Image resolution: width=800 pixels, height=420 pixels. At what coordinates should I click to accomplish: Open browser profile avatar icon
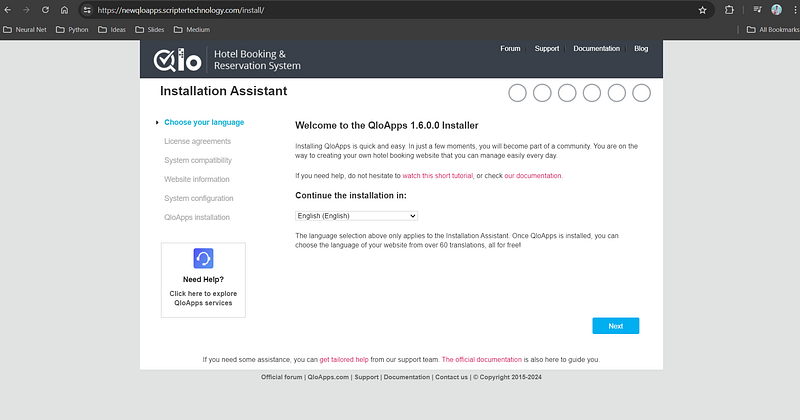point(776,10)
